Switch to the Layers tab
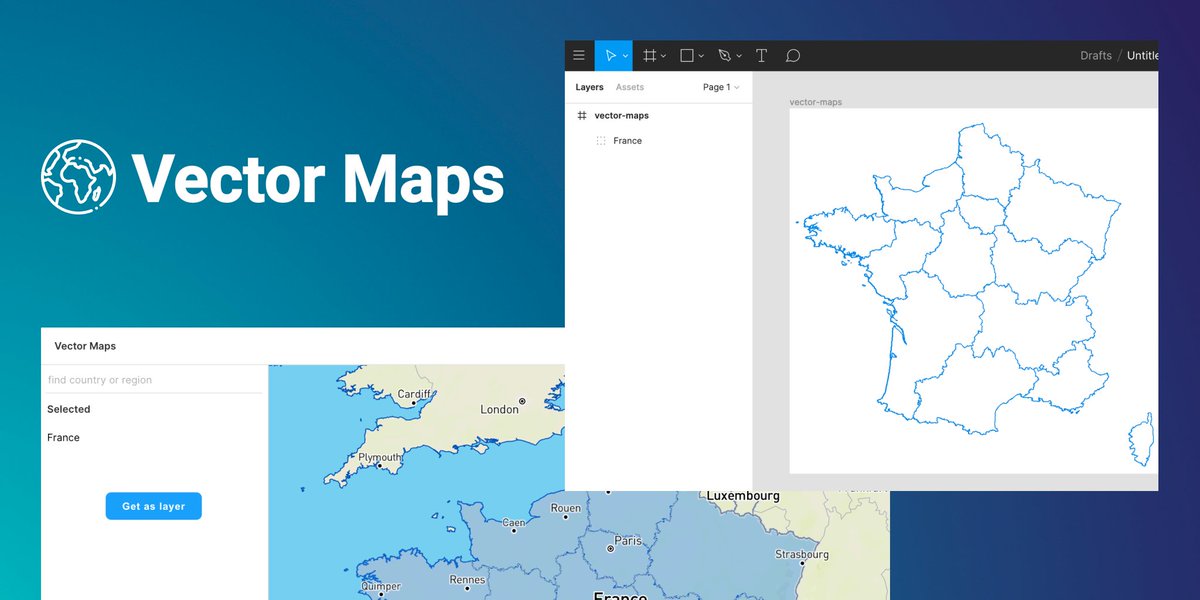This screenshot has width=1200, height=600. click(589, 86)
